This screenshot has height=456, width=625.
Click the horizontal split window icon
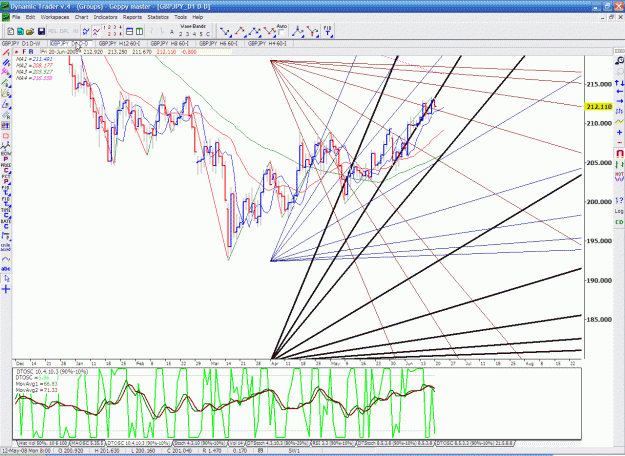[130, 31]
